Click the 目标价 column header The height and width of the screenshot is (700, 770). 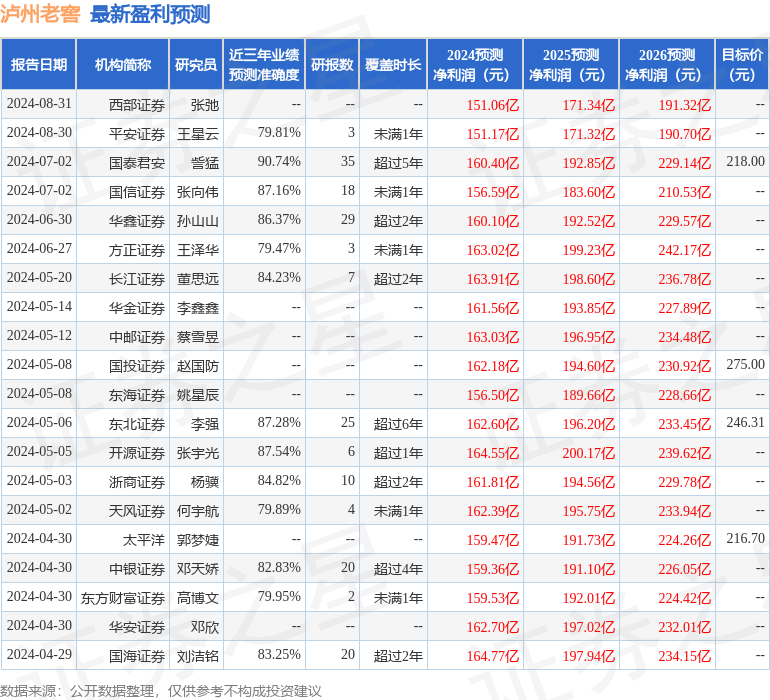[742, 64]
